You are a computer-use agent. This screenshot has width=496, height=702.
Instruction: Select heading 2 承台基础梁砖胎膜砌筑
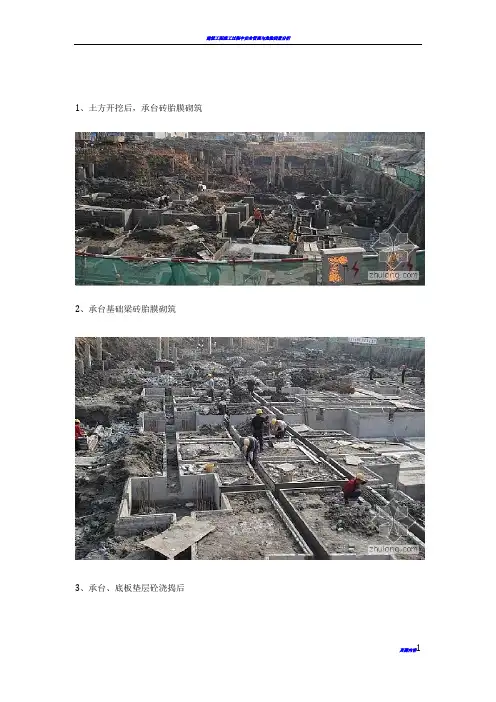click(125, 309)
